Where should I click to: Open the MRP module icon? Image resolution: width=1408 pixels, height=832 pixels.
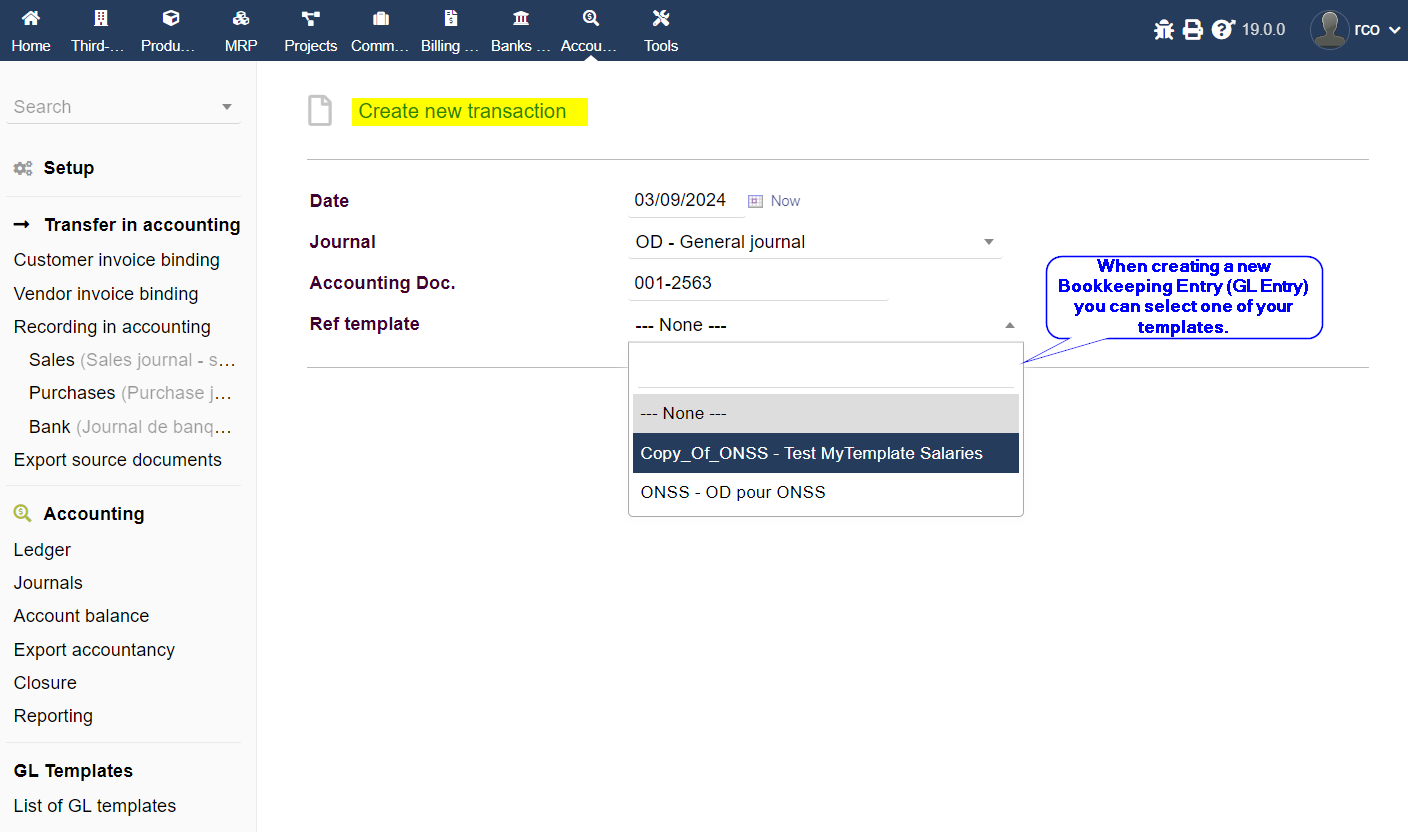coord(240,19)
